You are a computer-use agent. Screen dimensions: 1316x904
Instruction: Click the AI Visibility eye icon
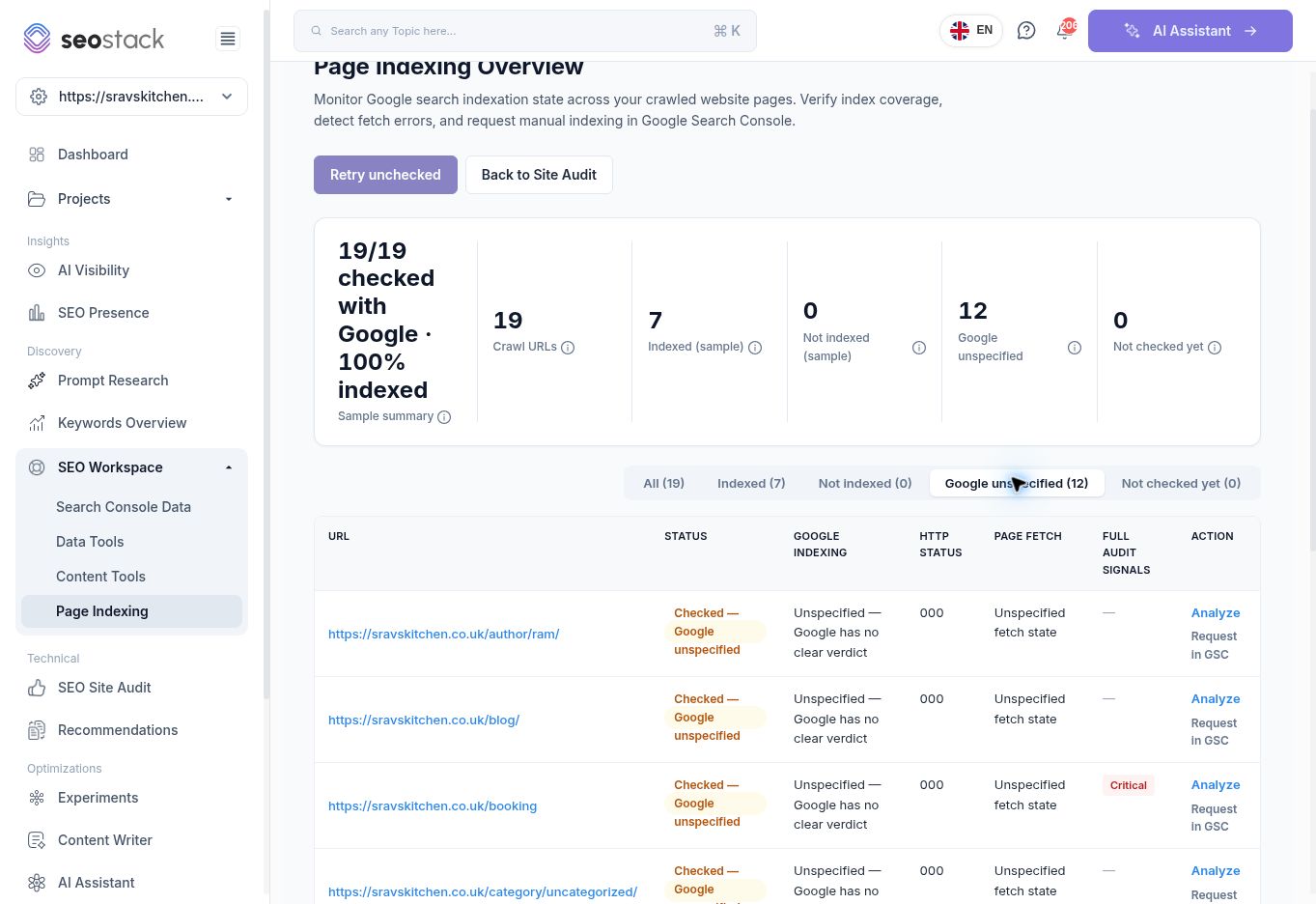coord(37,270)
